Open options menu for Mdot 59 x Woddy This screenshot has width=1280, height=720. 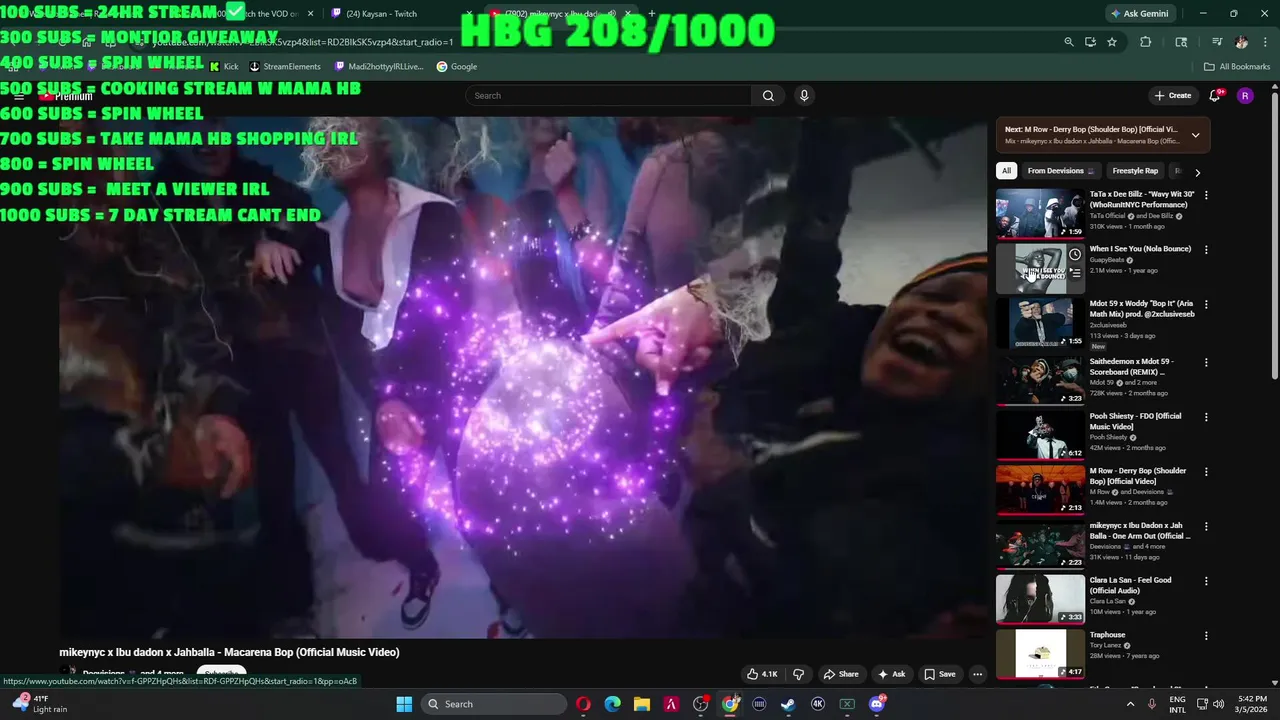[1206, 304]
